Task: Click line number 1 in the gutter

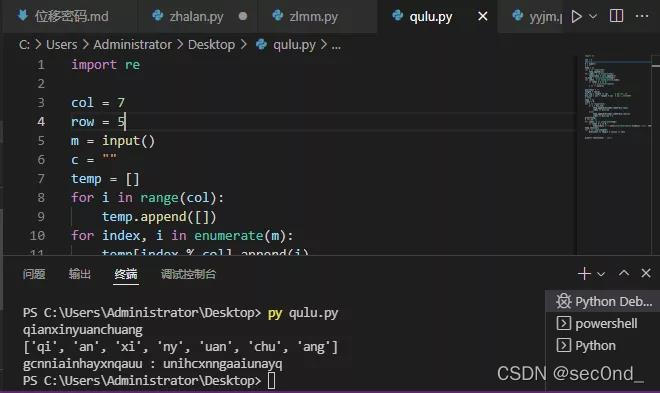Action: click(41, 65)
